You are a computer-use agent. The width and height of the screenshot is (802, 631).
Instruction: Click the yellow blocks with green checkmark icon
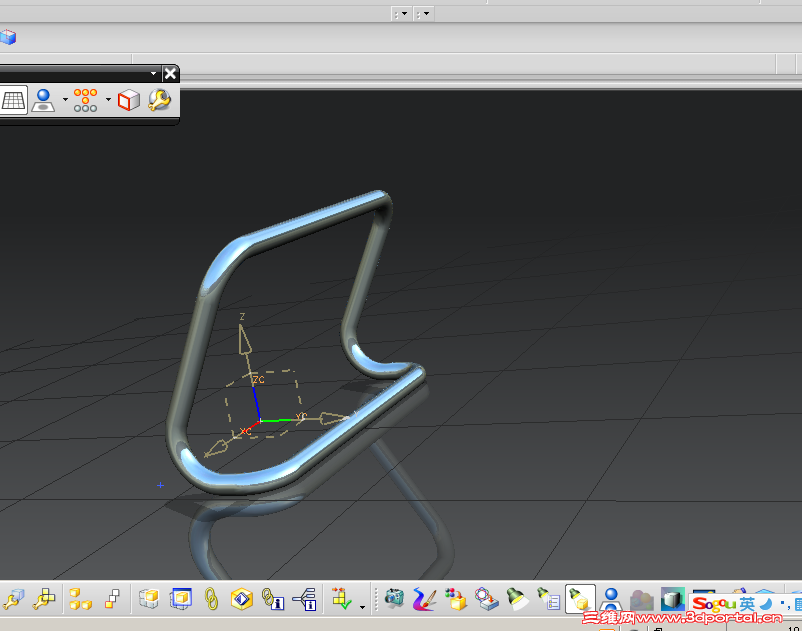(341, 599)
